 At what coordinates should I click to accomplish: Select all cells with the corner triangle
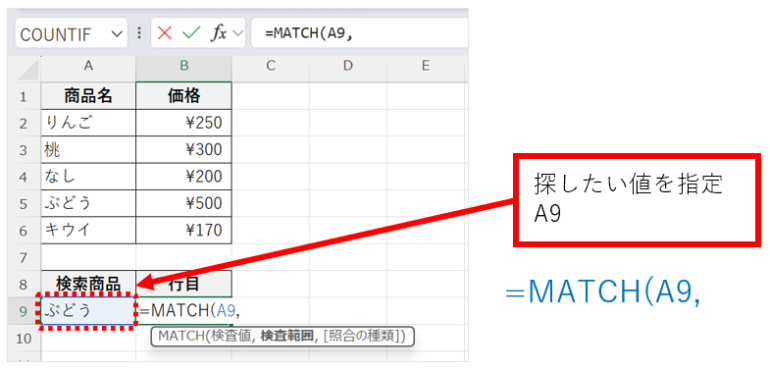(x=28, y=69)
